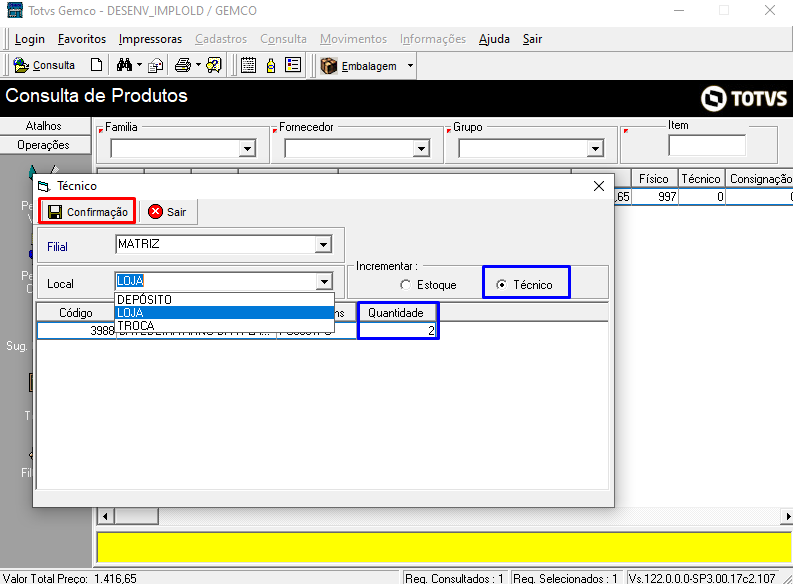Select LOJA option in Local list
Image resolution: width=793 pixels, height=584 pixels.
coord(224,312)
